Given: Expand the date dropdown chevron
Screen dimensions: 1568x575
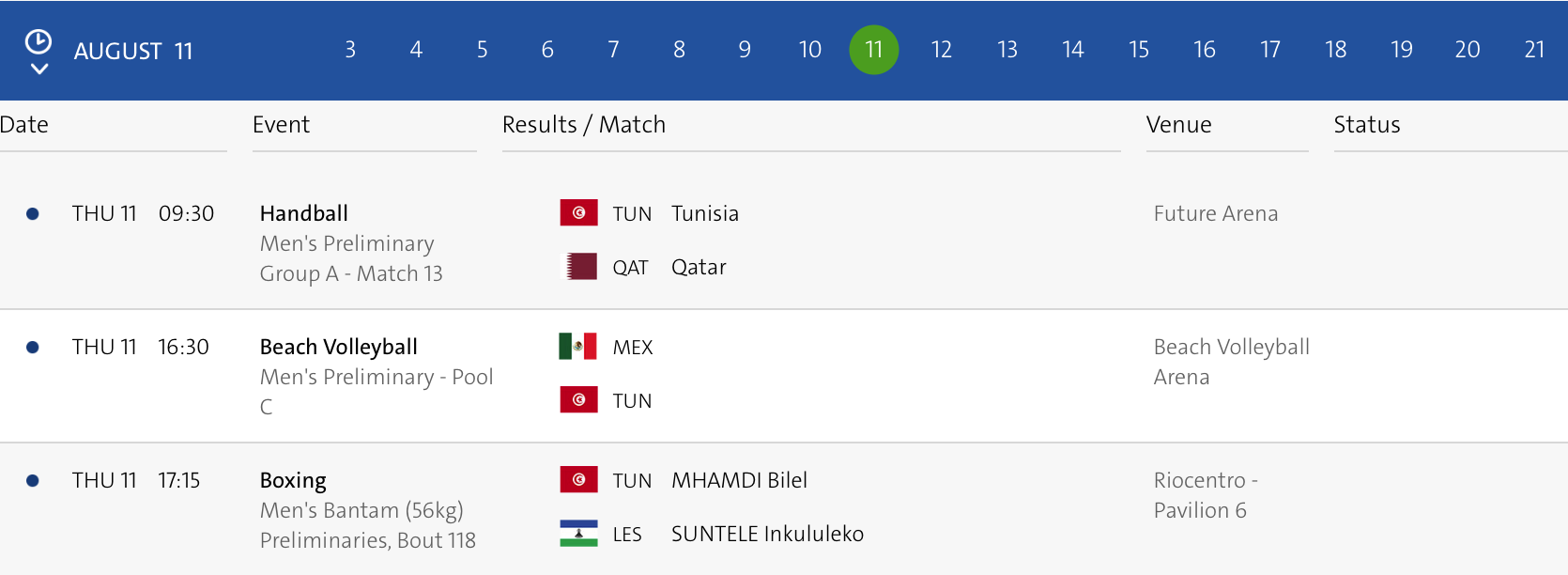Looking at the screenshot, I should [38, 69].
